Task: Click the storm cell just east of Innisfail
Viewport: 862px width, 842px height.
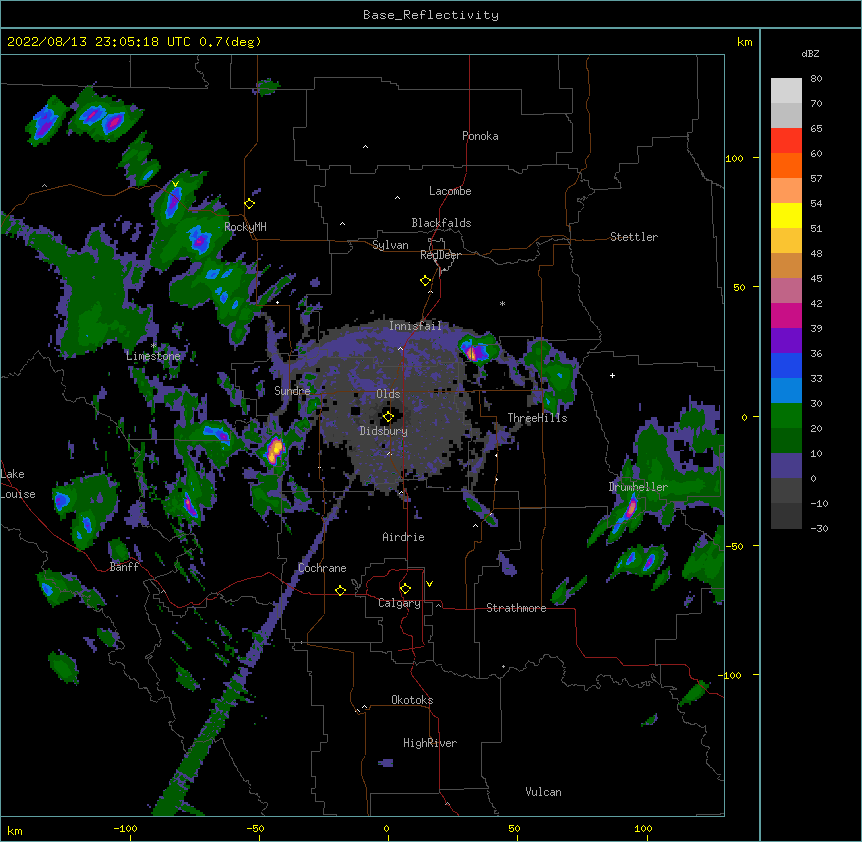Action: pyautogui.click(x=477, y=350)
